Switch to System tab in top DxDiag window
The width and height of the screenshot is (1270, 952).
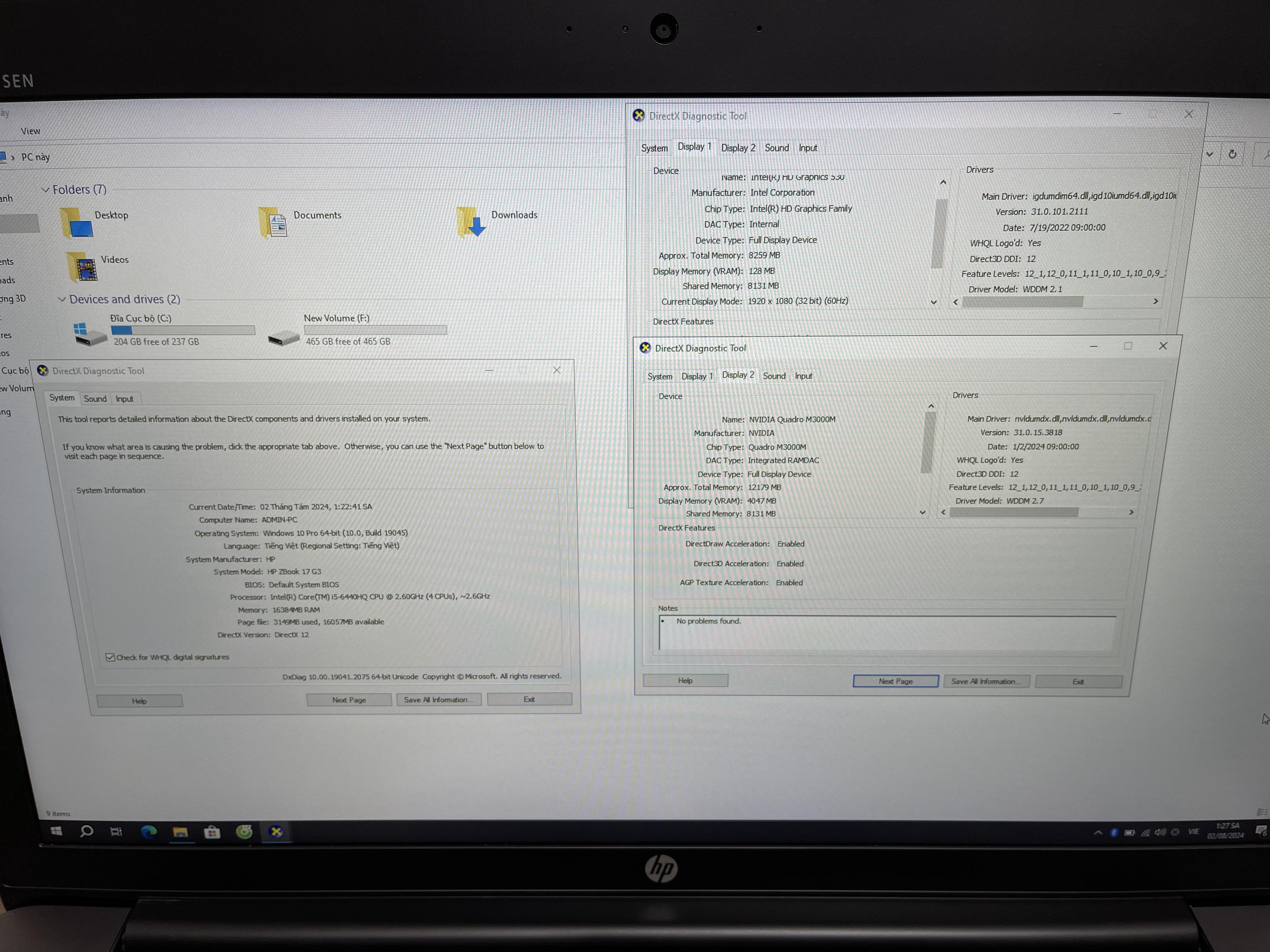(655, 148)
